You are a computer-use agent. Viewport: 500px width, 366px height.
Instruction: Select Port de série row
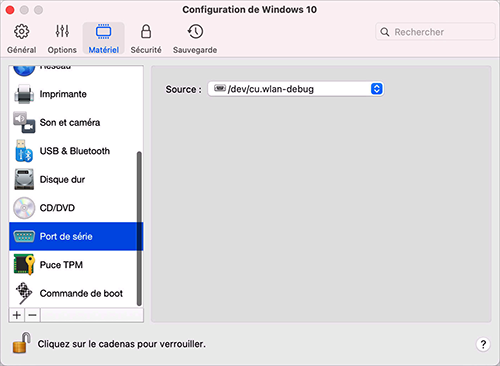(76, 236)
